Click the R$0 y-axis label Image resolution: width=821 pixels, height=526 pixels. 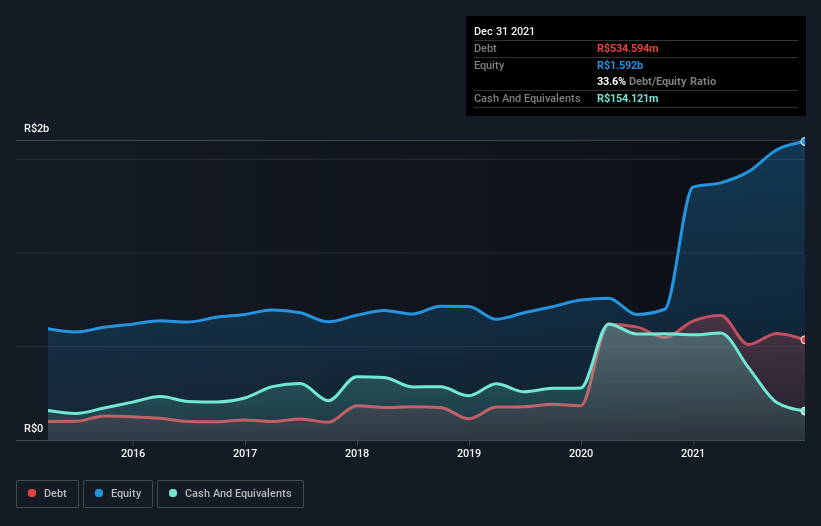[34, 428]
